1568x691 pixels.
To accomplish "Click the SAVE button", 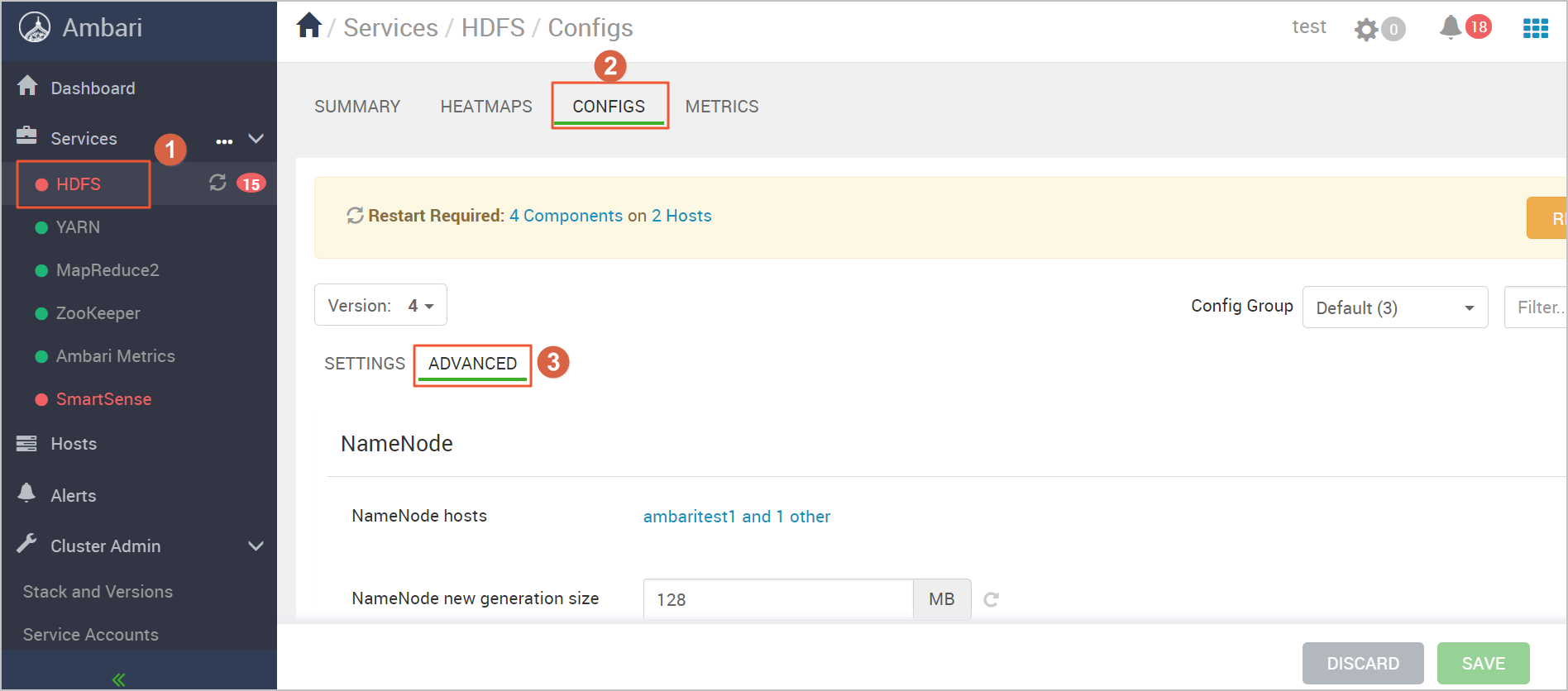I will 1484,663.
